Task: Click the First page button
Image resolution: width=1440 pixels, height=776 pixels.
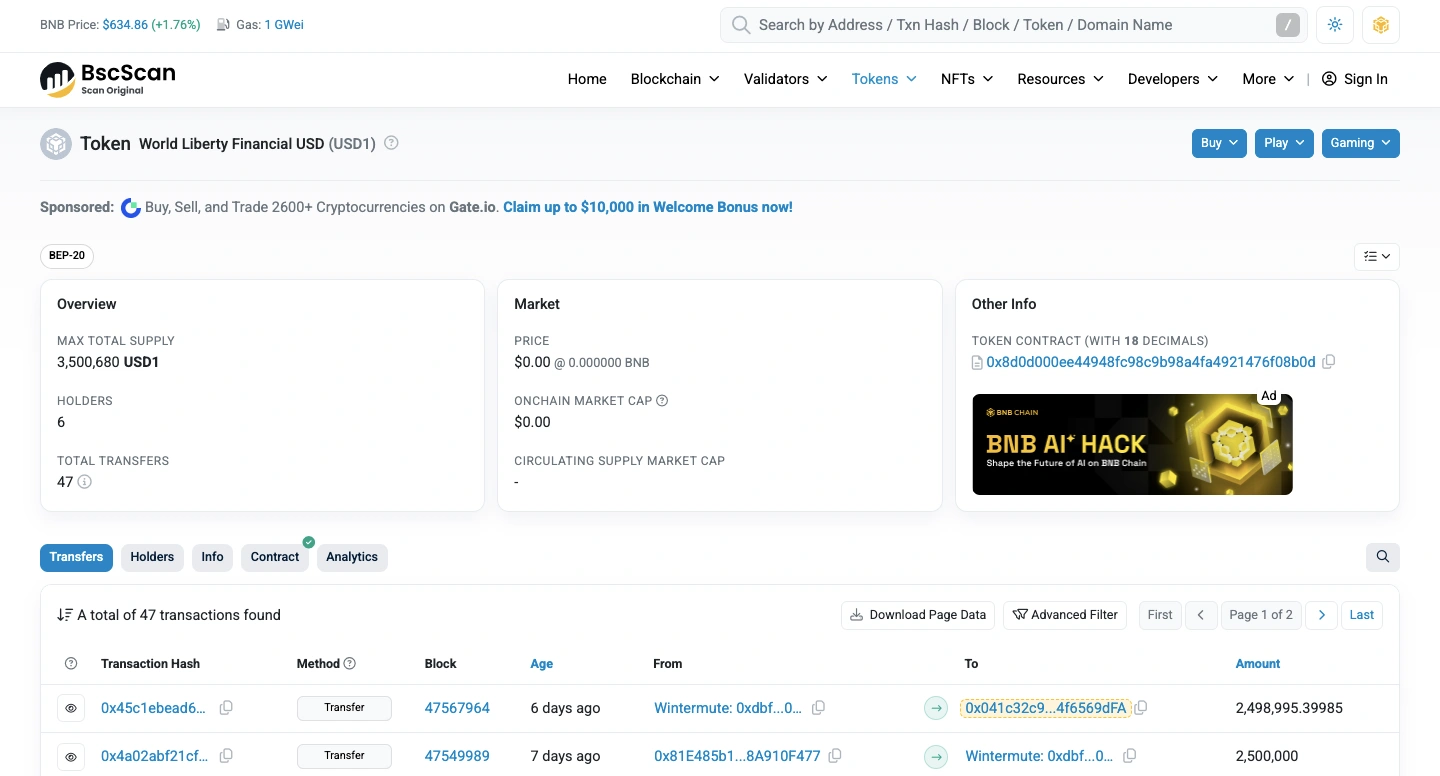Action: click(x=1160, y=615)
